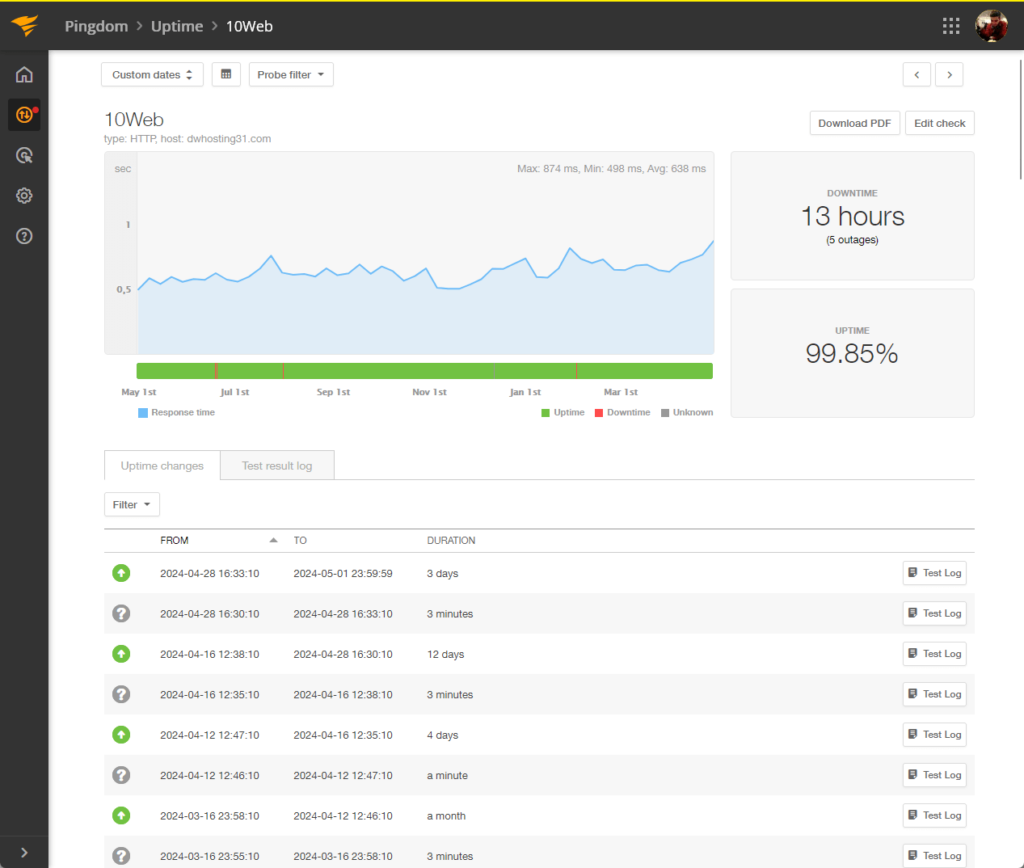The image size is (1024, 868).
Task: Click unknown status icon for a minute row
Action: click(121, 775)
